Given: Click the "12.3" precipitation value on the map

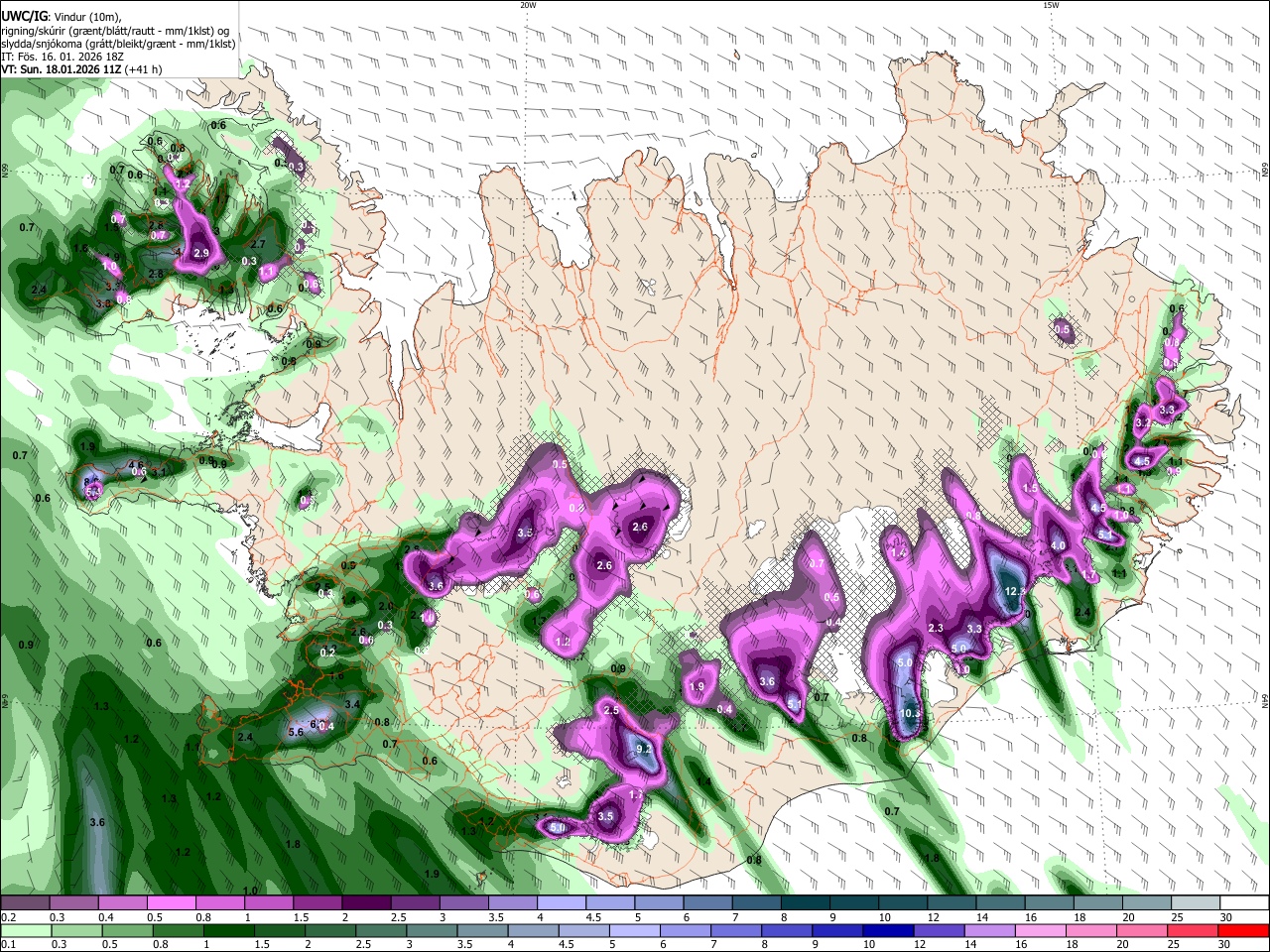Looking at the screenshot, I should point(1015,591).
